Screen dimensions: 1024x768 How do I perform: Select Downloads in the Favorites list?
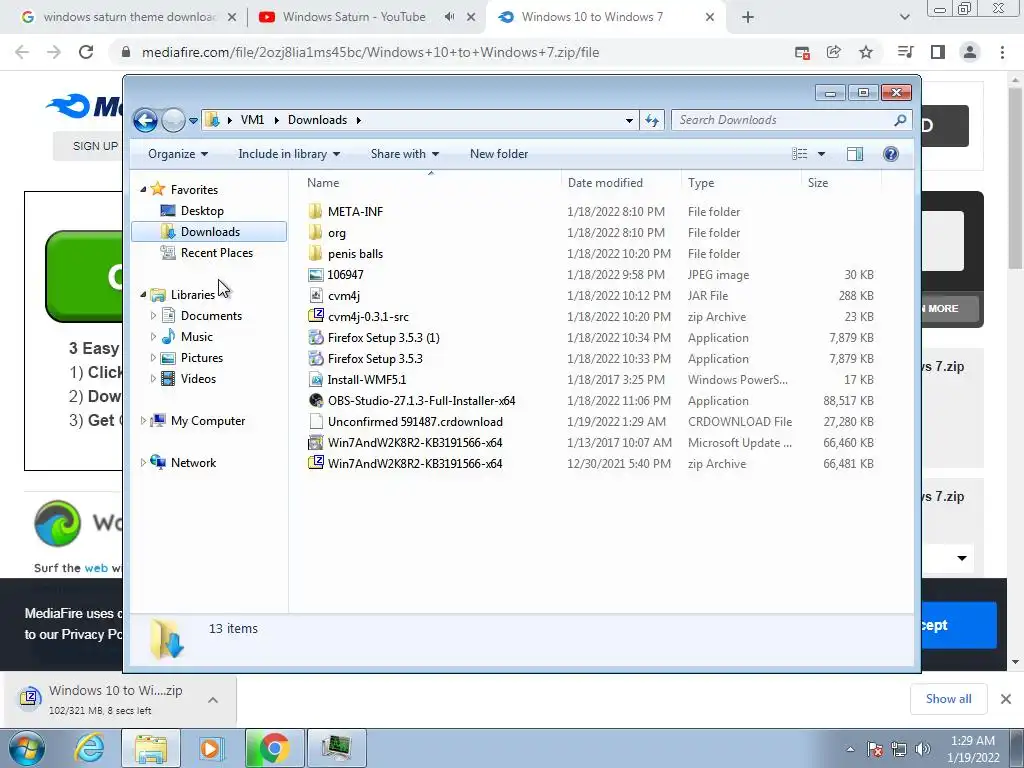209,232
